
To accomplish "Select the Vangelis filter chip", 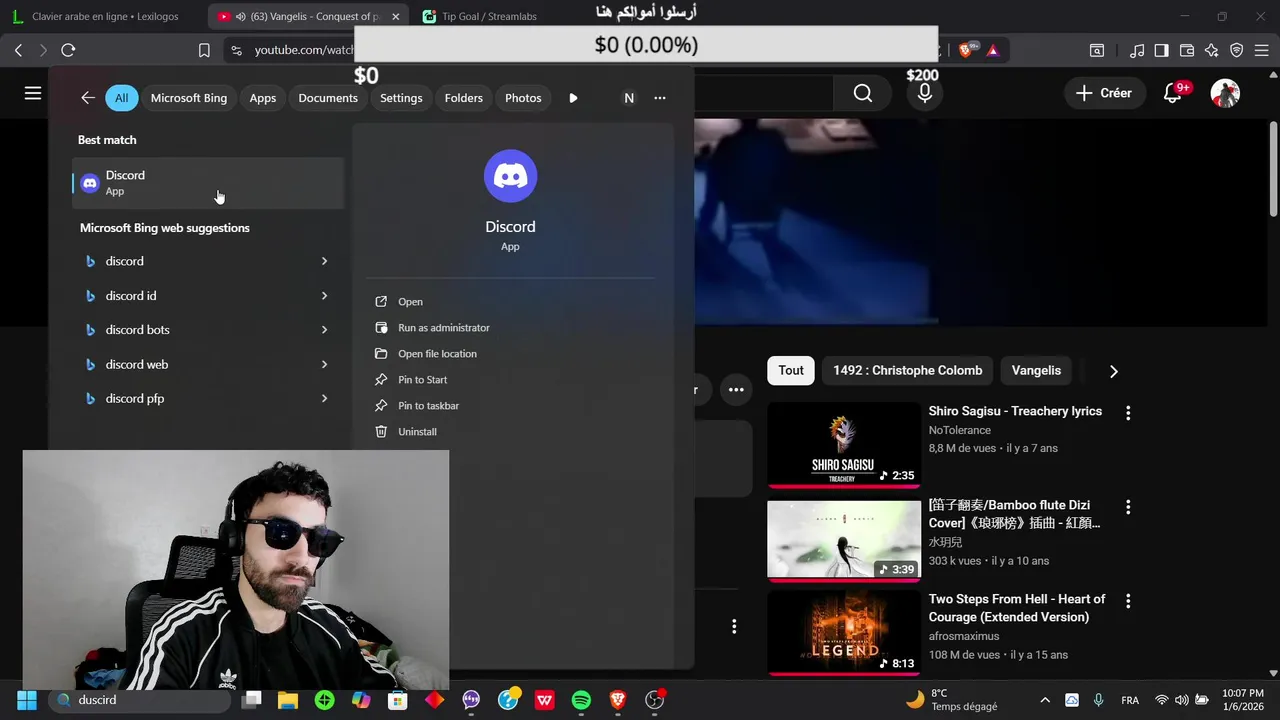I will (x=1036, y=370).
